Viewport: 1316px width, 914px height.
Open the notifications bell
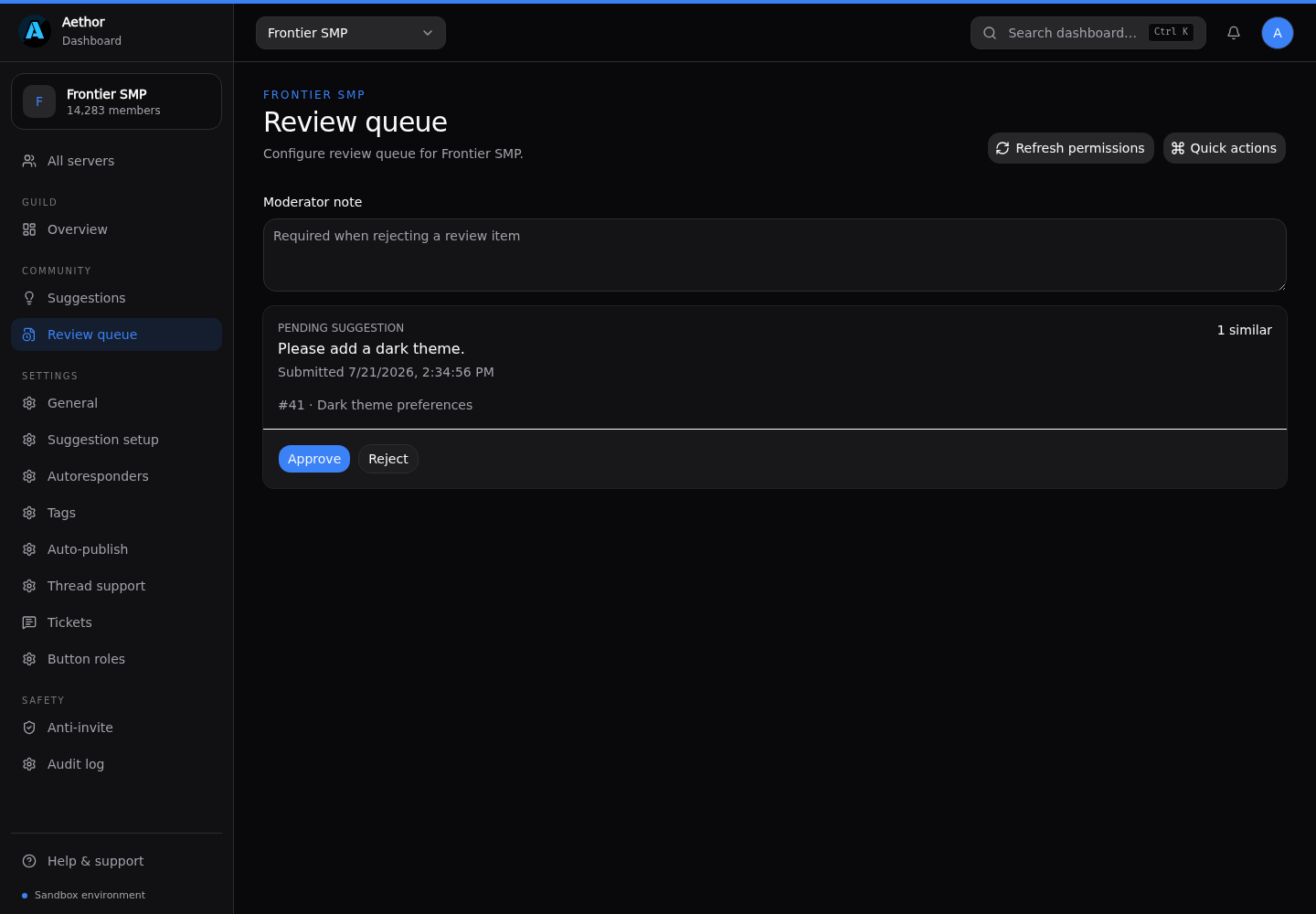tap(1234, 33)
